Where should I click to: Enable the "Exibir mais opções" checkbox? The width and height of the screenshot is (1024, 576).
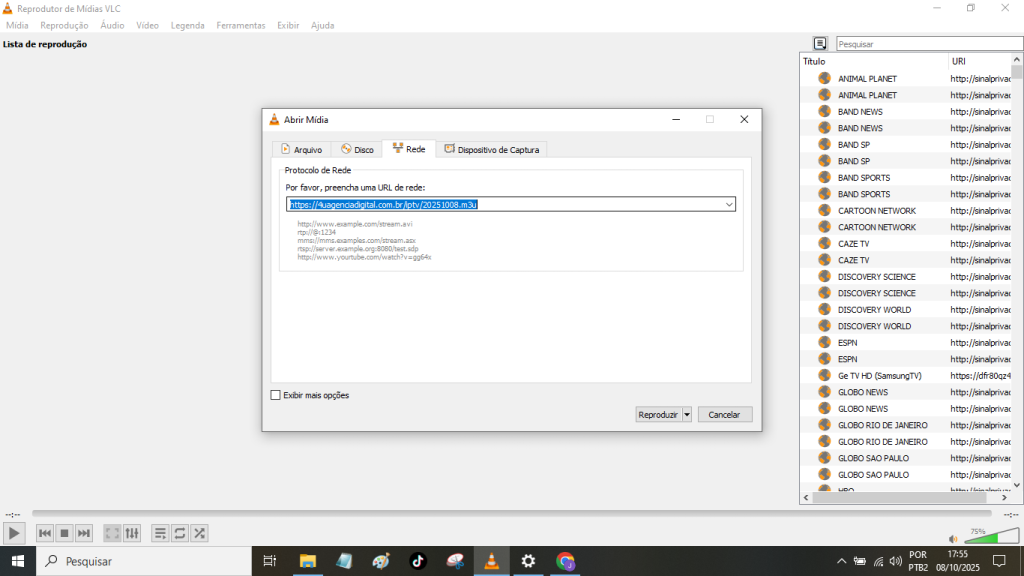coord(276,395)
